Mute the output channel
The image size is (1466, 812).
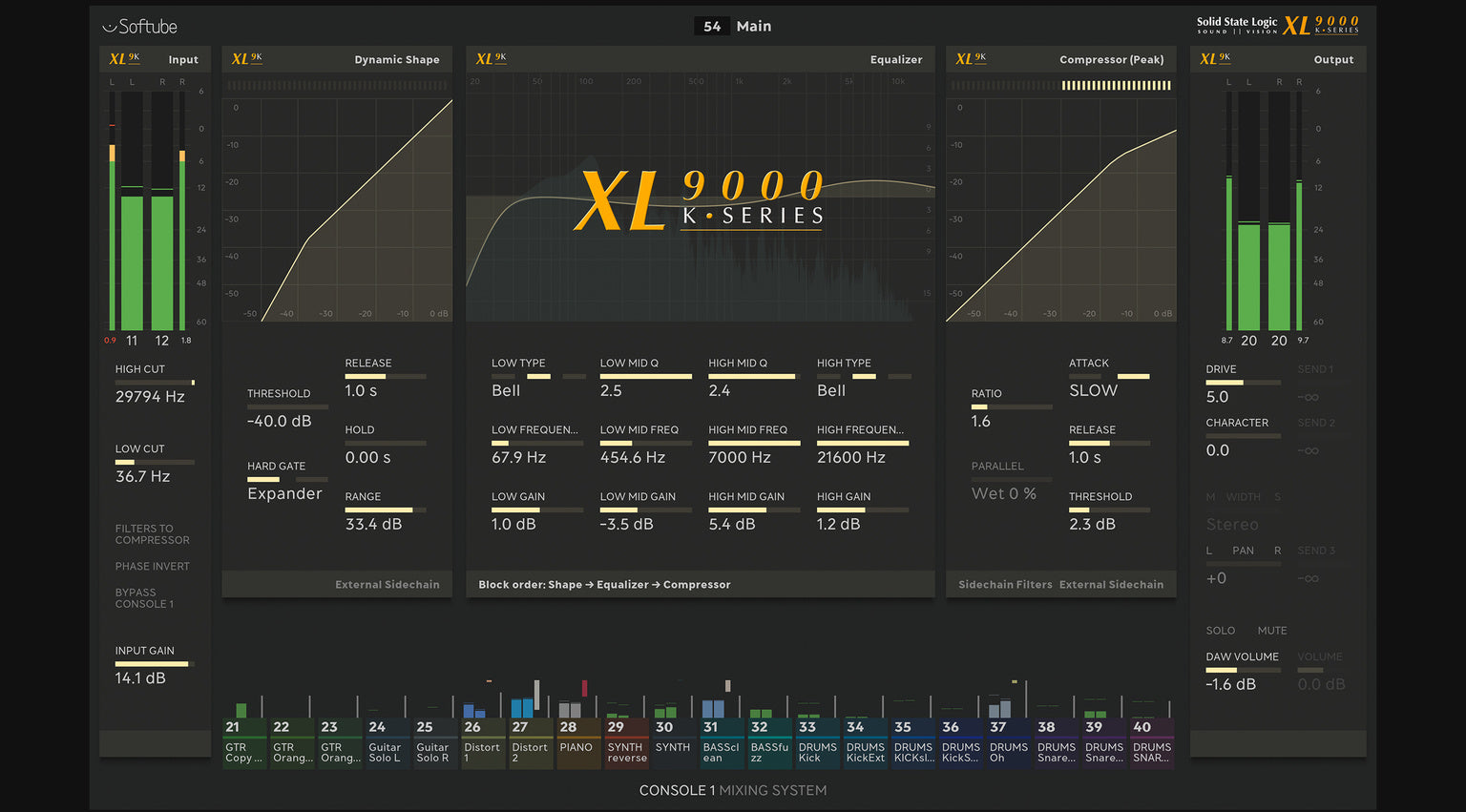tap(1272, 630)
